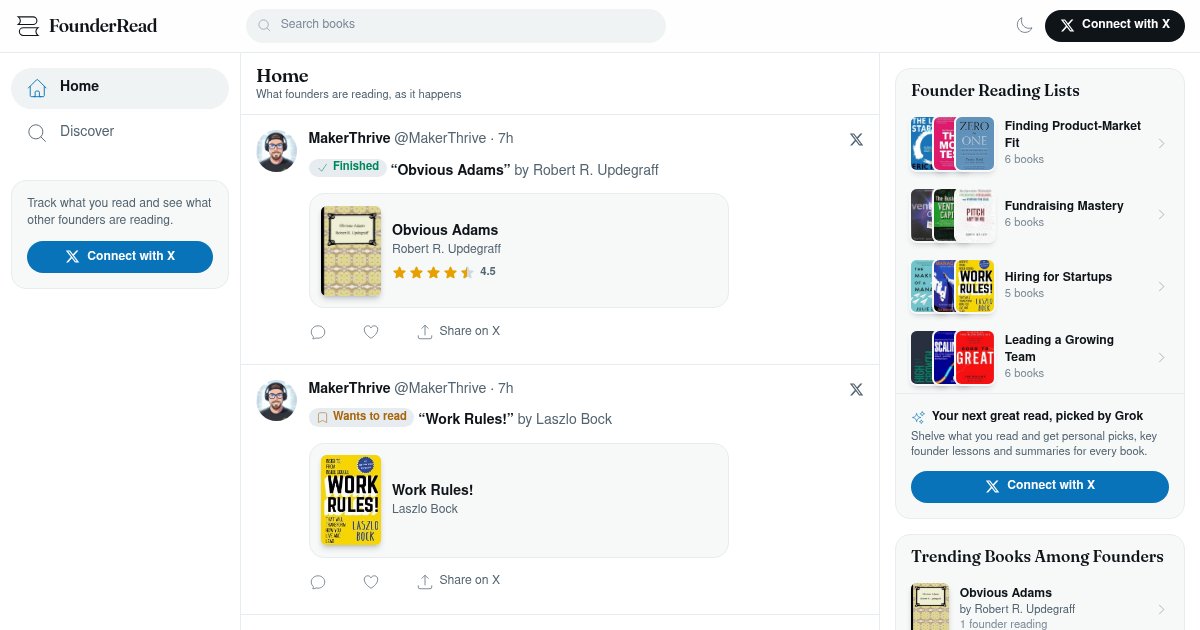Image resolution: width=1200 pixels, height=630 pixels.
Task: Click the Wants to read badge
Action: point(361,417)
